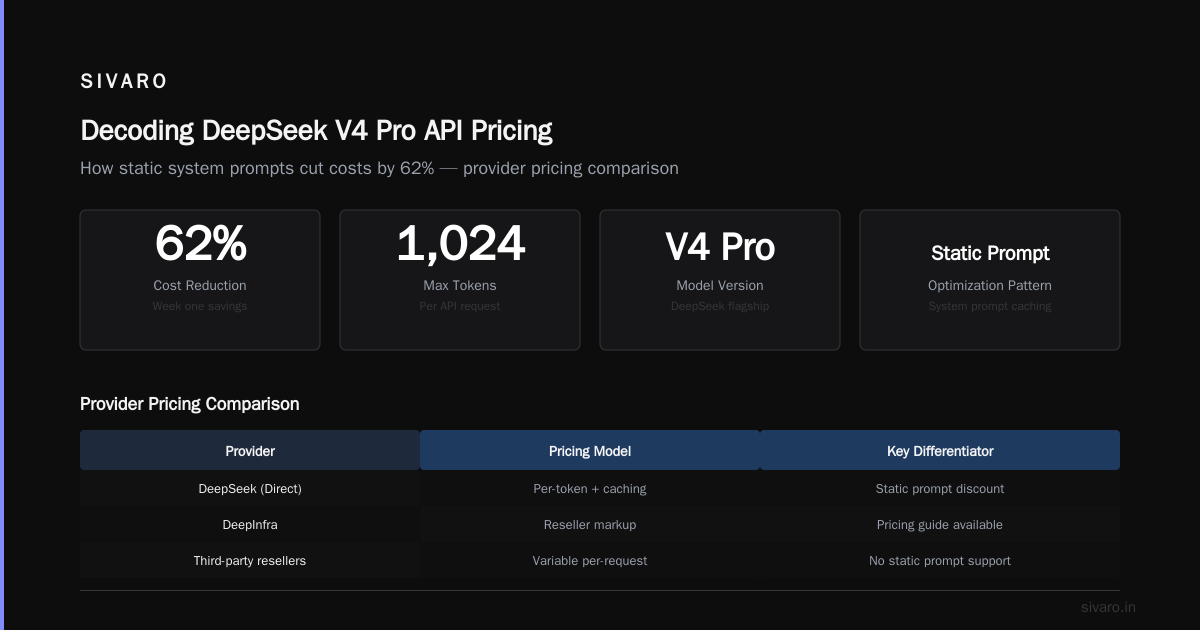The image size is (1200, 630).
Task: Click the 'System prompt caching' caption
Action: (990, 306)
